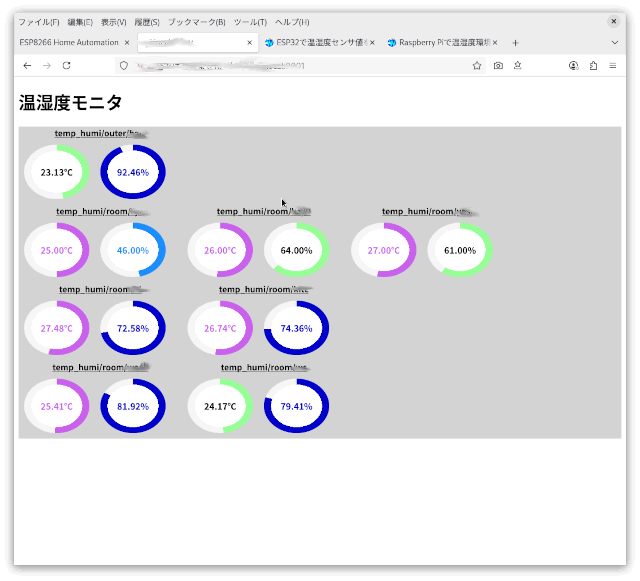The image size is (640, 581).
Task: Open the ファイル(F) menu
Action: [x=39, y=21]
